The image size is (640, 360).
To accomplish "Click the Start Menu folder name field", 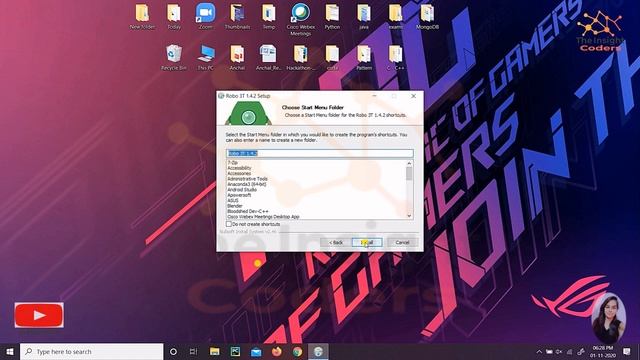I will click(x=320, y=153).
